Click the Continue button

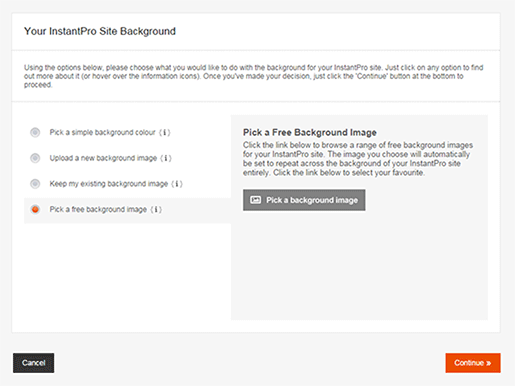tap(473, 363)
